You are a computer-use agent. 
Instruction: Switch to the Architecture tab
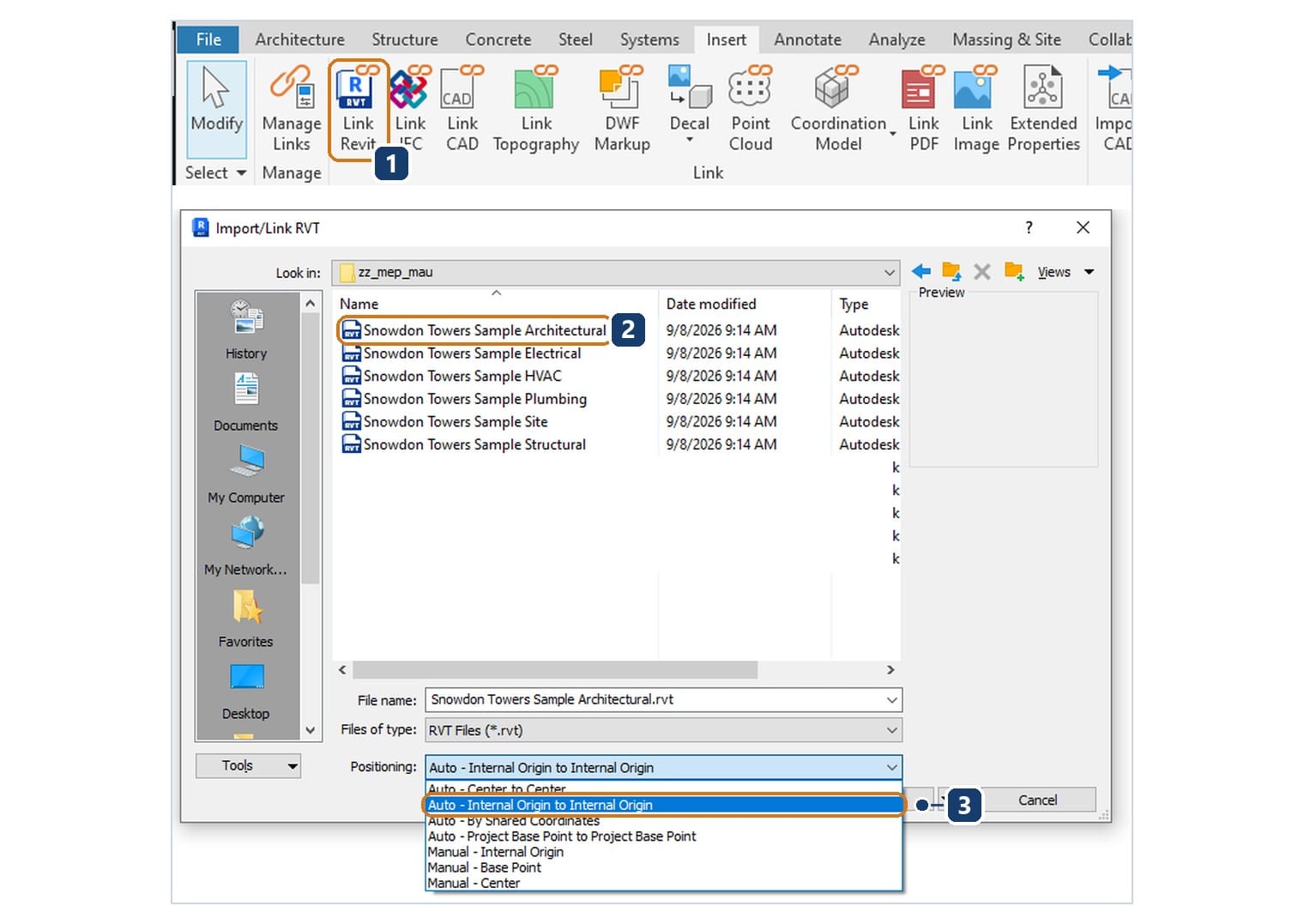[x=299, y=39]
